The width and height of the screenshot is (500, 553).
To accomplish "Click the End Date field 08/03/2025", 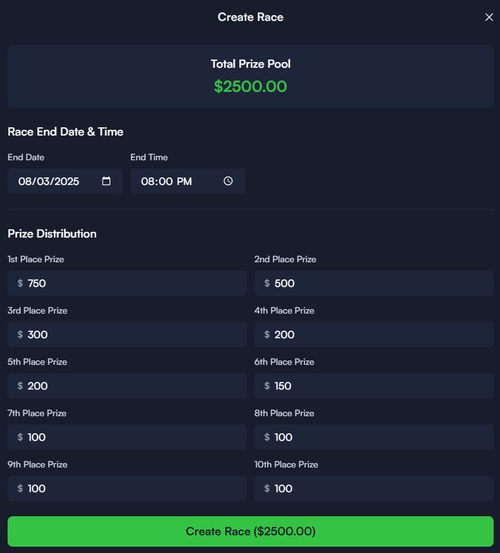I will [65, 181].
